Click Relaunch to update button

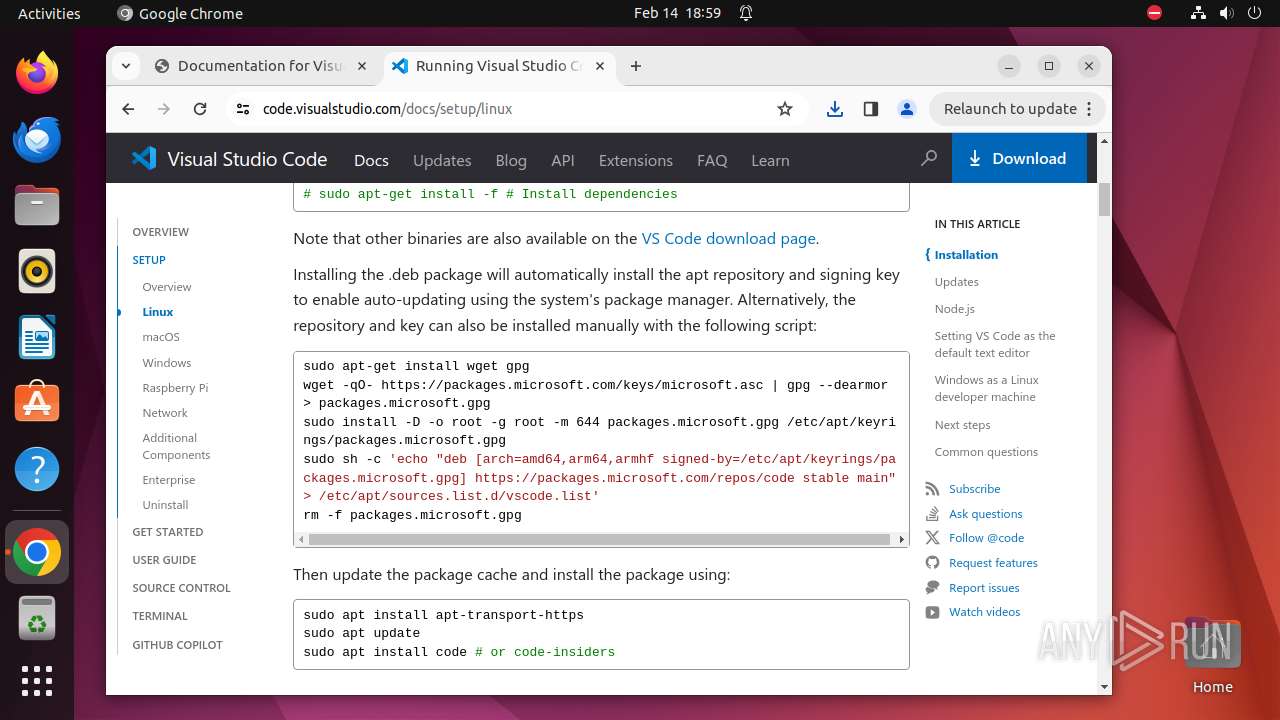point(1018,109)
